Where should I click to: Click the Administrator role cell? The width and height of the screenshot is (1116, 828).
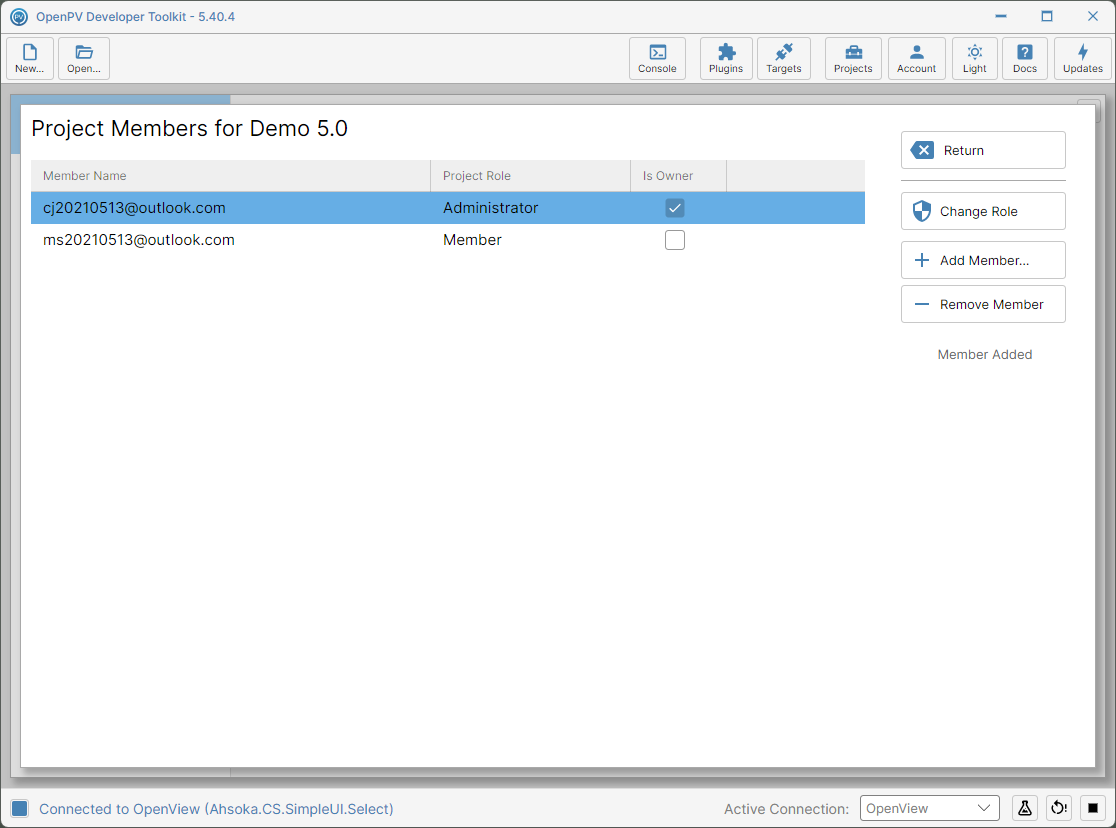point(490,208)
